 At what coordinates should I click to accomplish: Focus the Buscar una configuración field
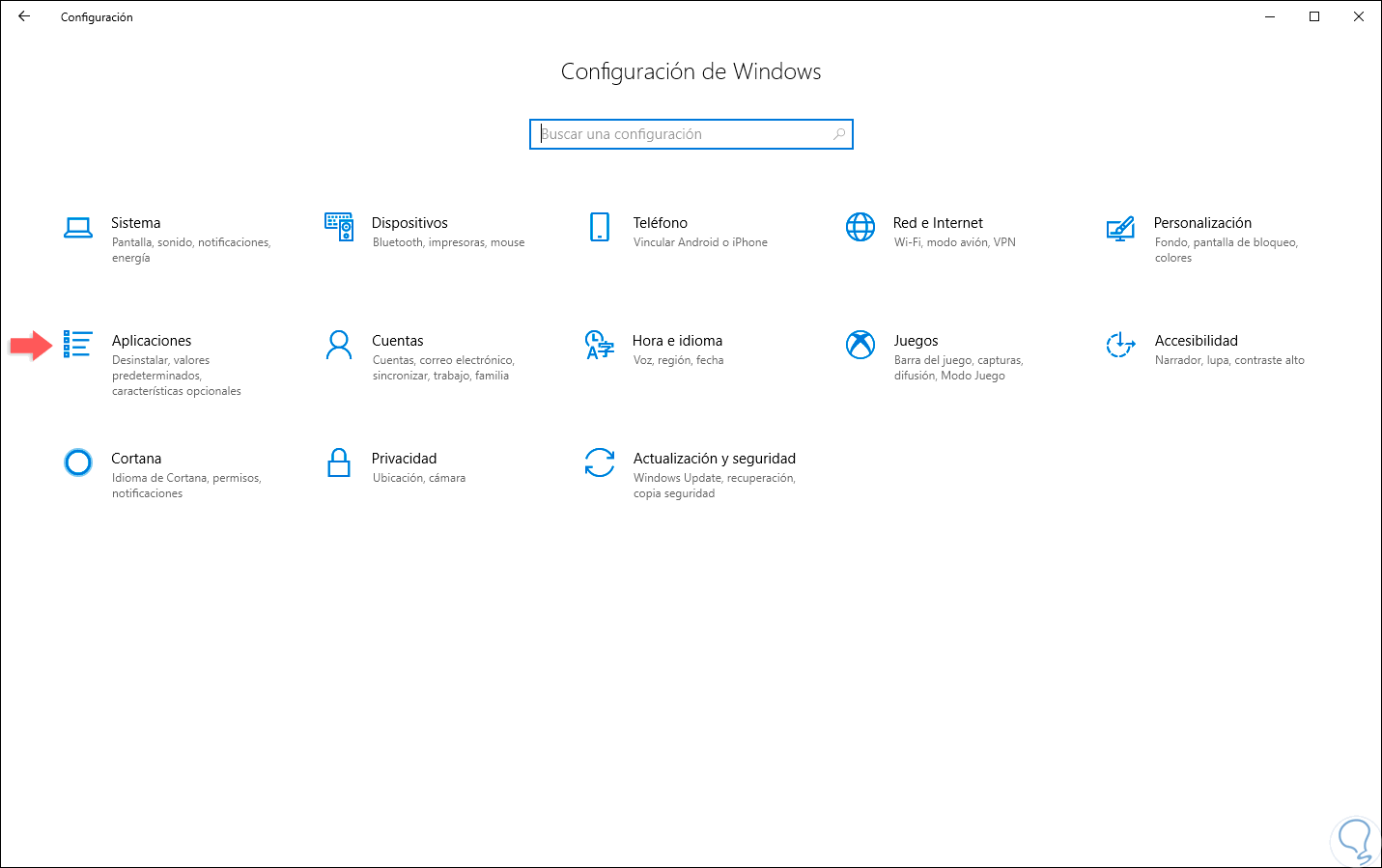click(691, 134)
